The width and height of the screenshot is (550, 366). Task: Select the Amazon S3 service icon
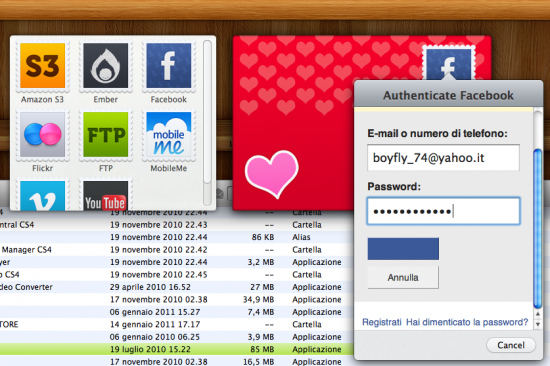[x=42, y=66]
